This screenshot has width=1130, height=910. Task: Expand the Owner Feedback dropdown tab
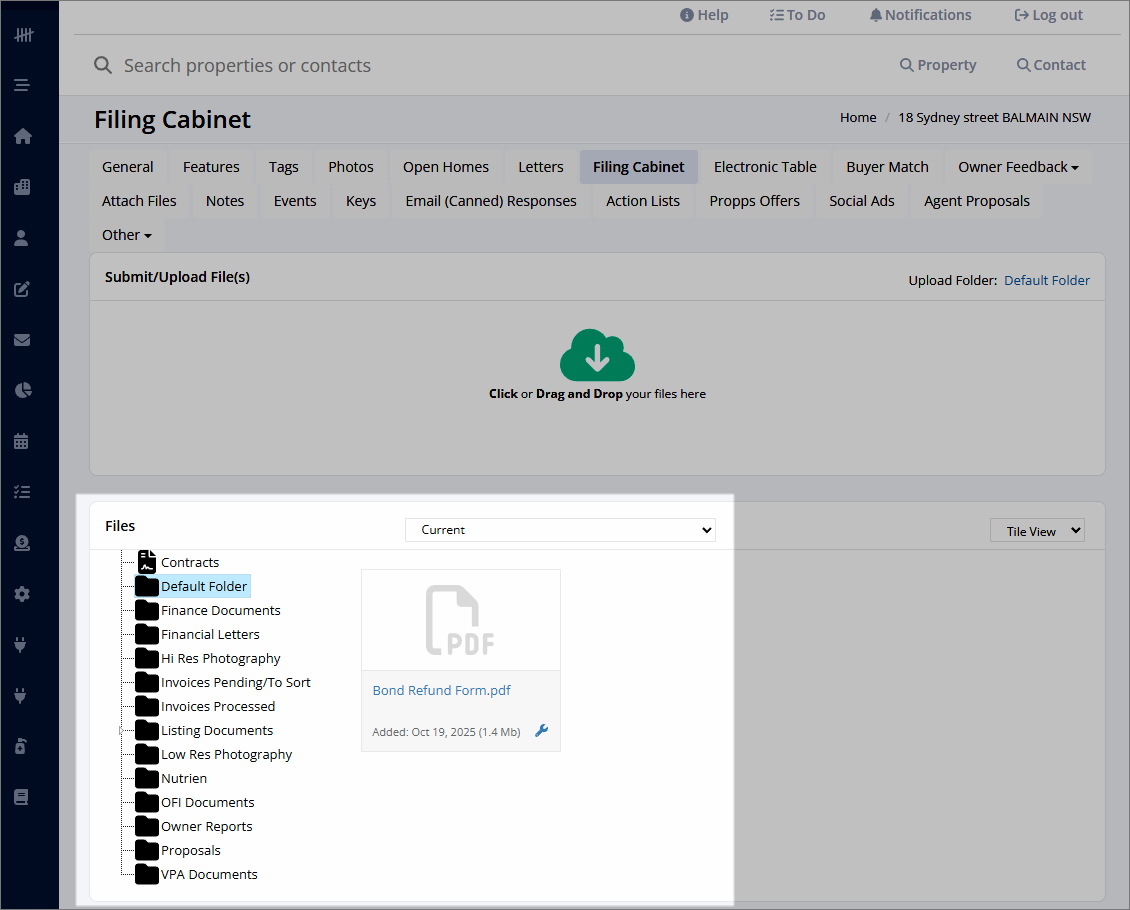click(1018, 167)
